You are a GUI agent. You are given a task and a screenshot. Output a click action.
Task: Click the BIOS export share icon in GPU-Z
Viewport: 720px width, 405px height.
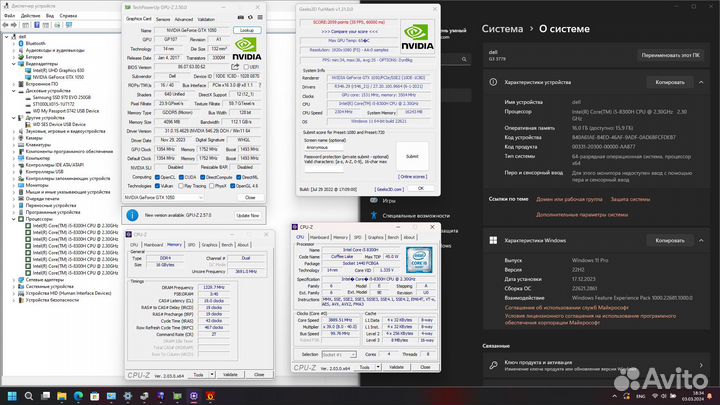tap(236, 67)
